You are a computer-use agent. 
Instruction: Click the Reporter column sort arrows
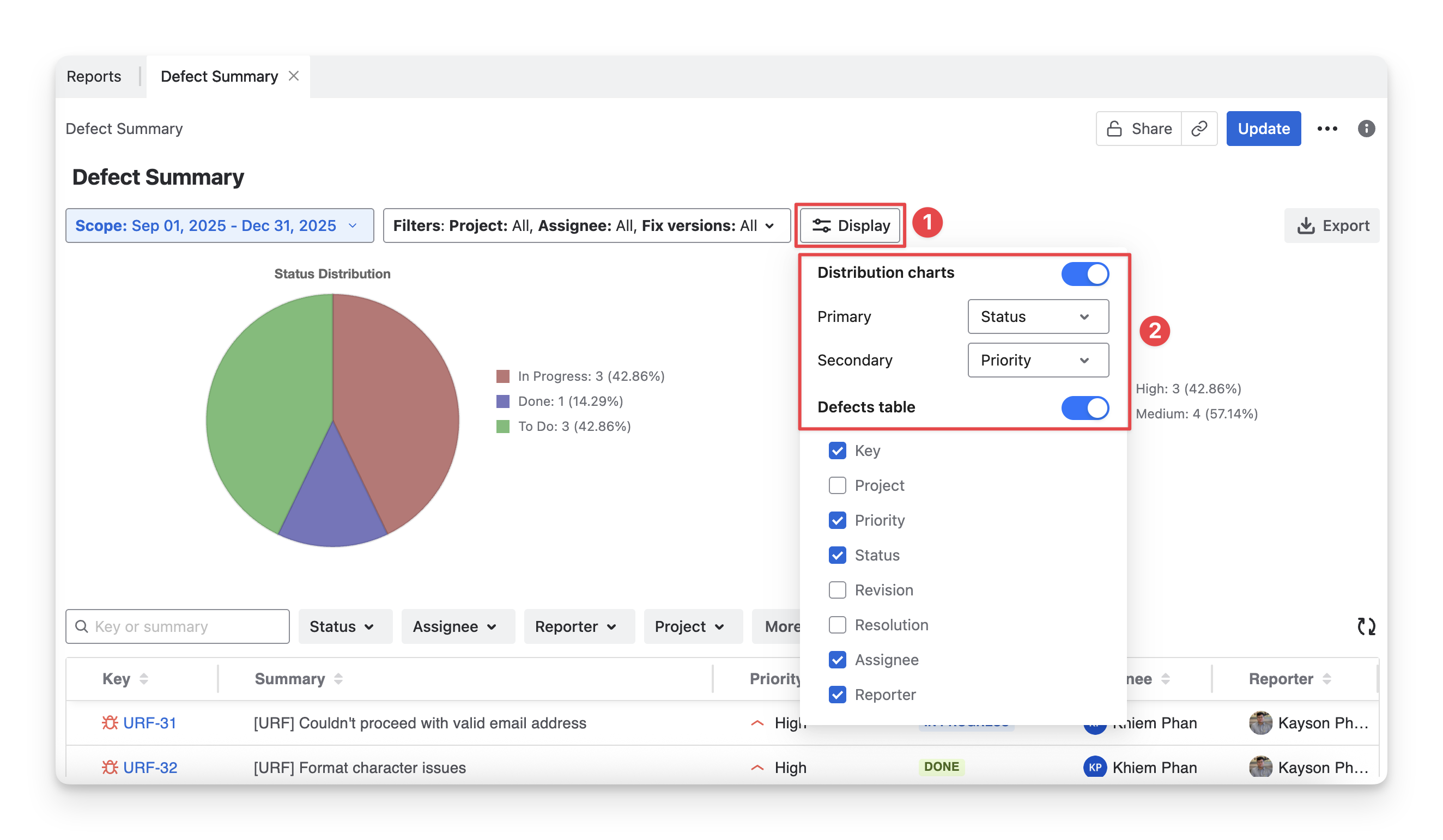click(1327, 679)
